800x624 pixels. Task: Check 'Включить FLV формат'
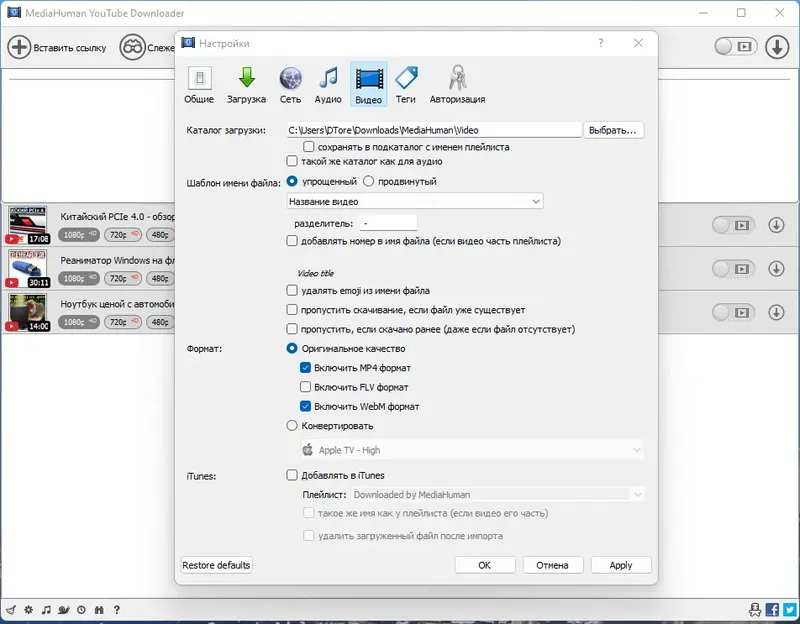tap(305, 387)
